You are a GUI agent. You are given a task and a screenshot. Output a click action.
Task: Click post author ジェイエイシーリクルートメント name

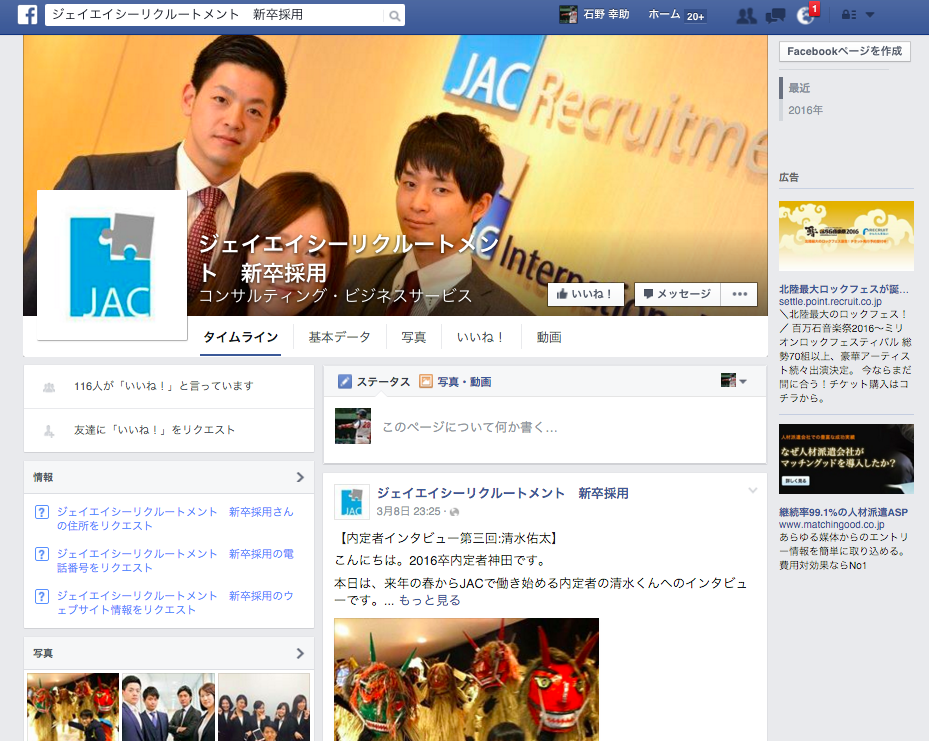[x=503, y=493]
